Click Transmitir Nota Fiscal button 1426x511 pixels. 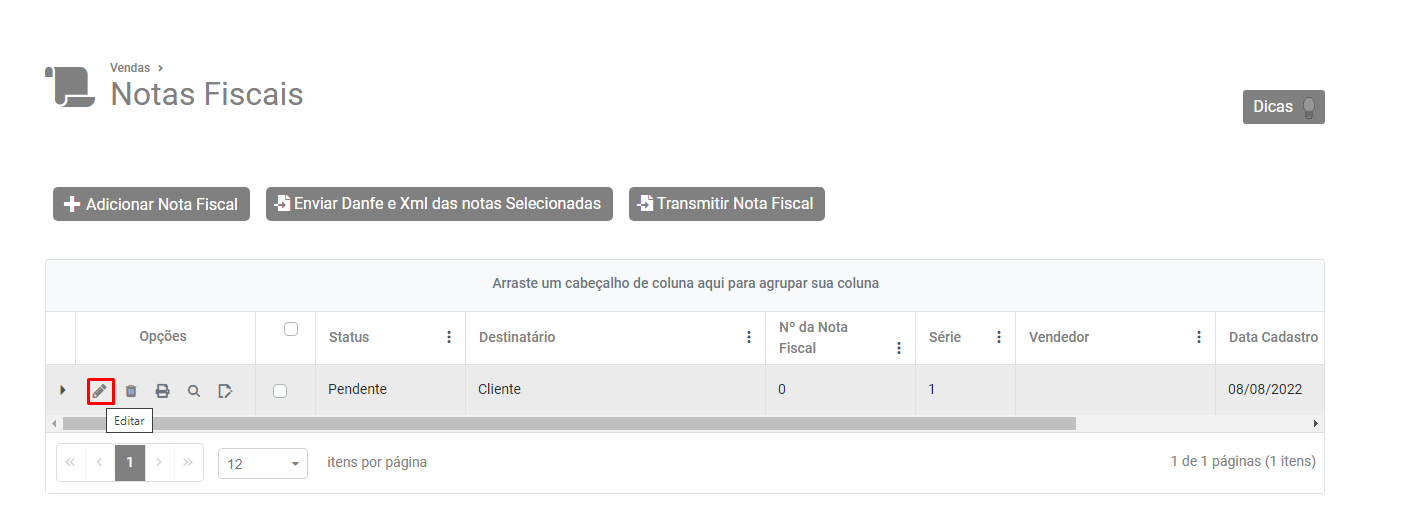pos(726,203)
